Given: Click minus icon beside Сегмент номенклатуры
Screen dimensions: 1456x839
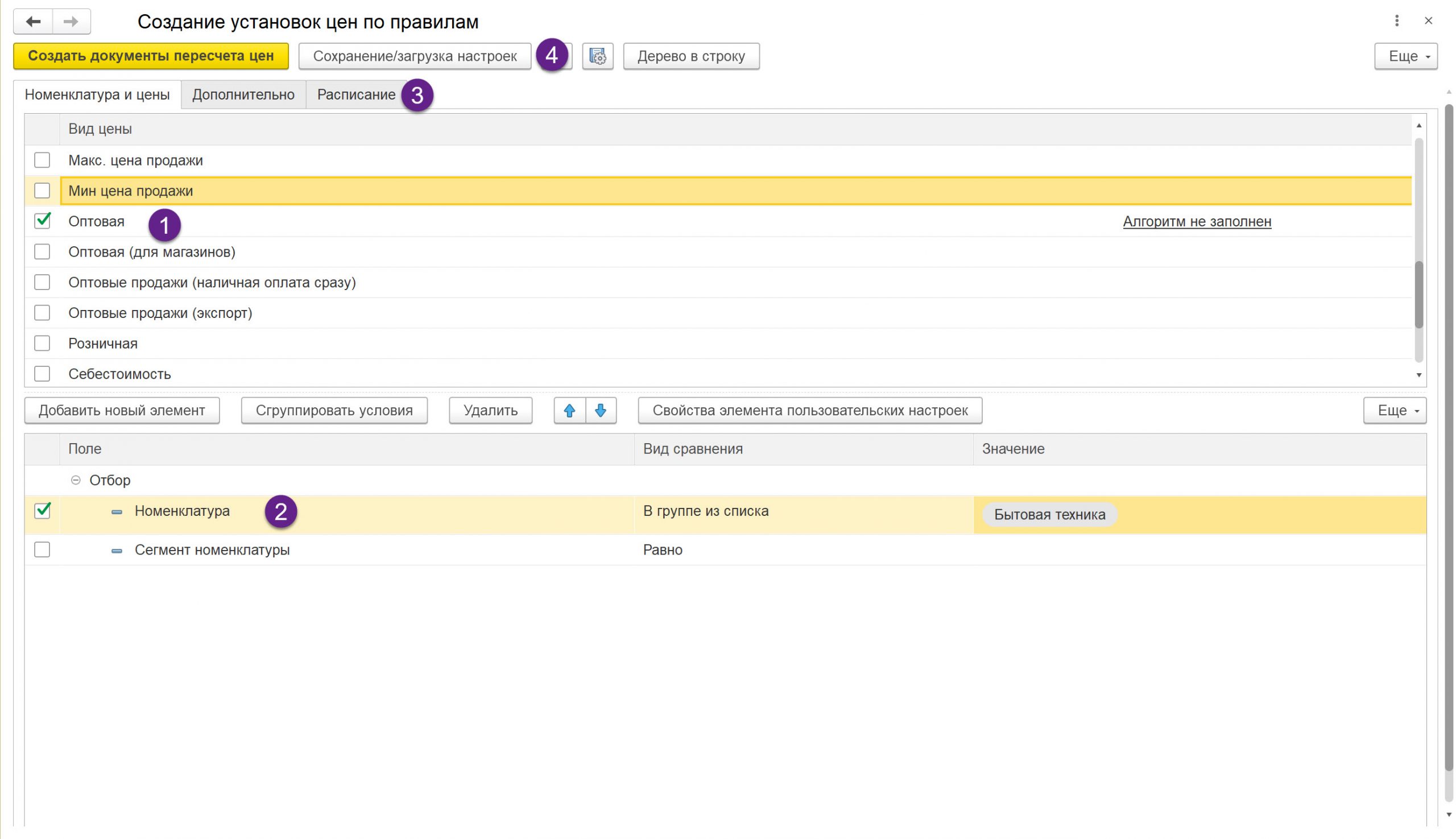Looking at the screenshot, I should 117,551.
